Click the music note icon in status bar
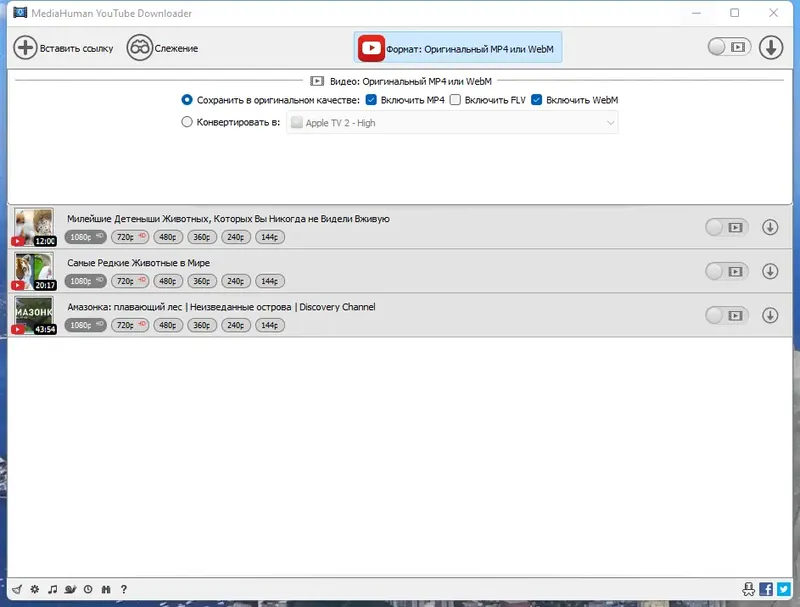This screenshot has width=800, height=607. (x=53, y=589)
